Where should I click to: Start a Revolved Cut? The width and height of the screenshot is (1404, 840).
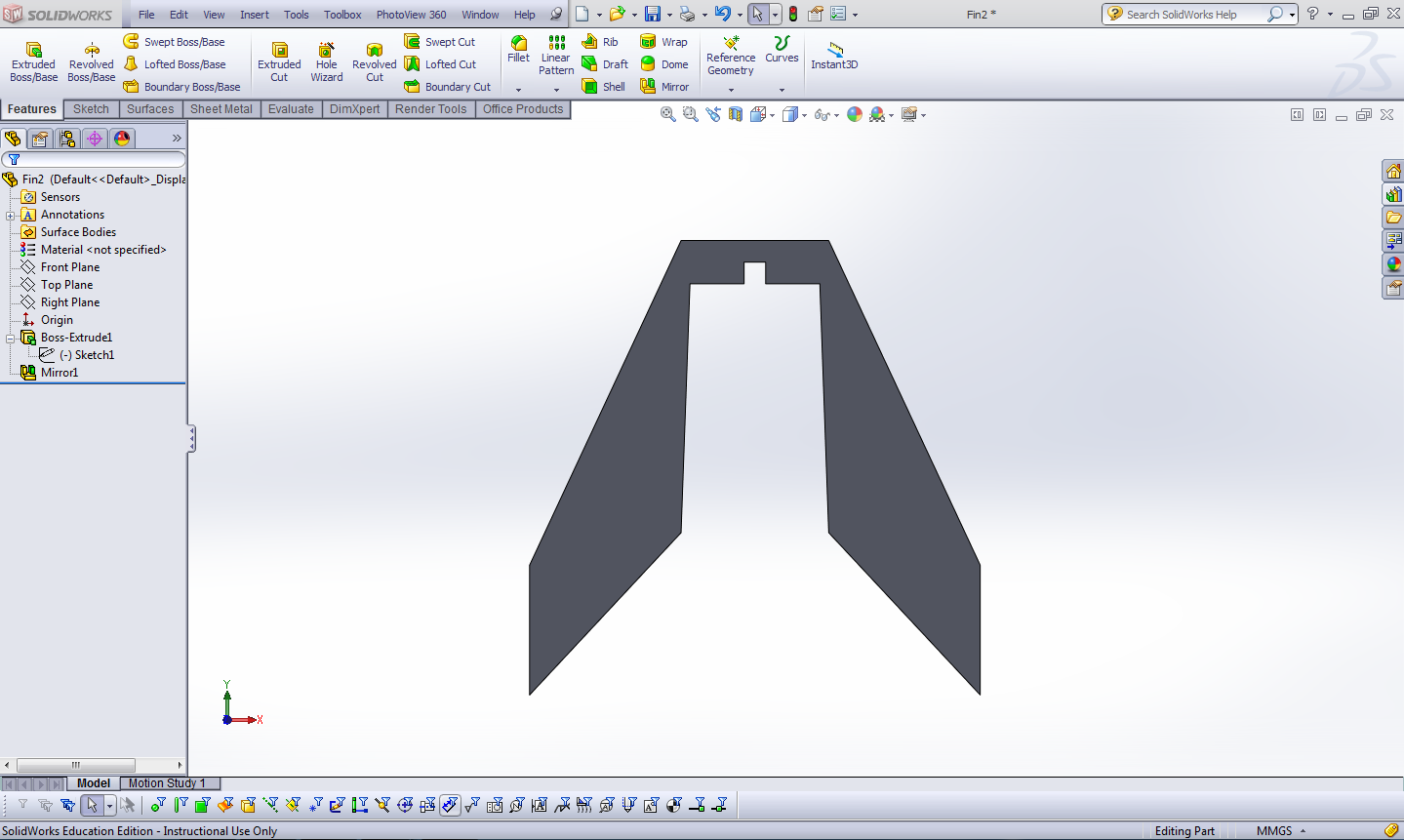[375, 61]
